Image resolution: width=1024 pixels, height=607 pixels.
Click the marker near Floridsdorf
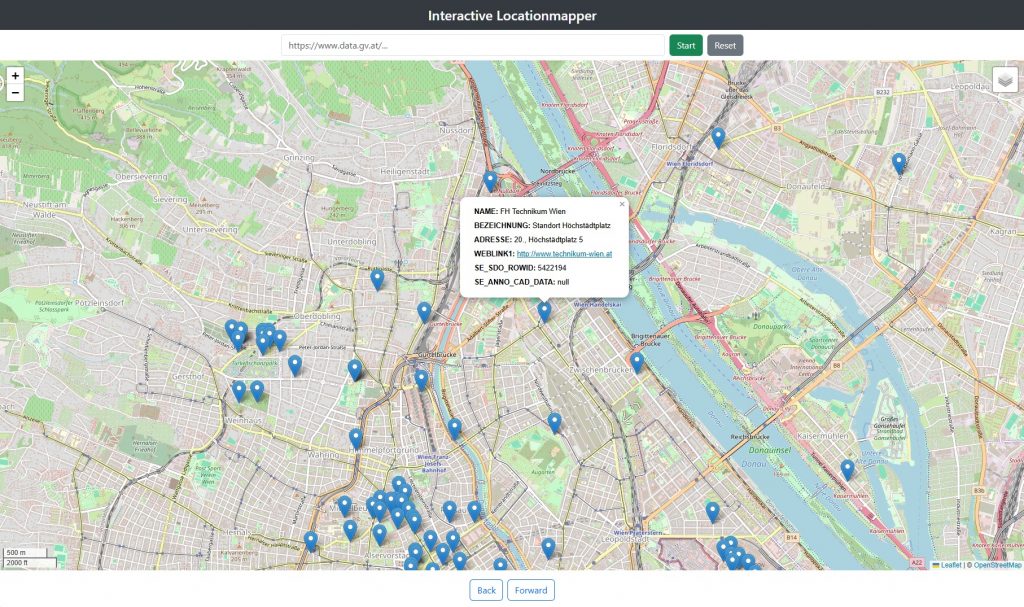[716, 133]
